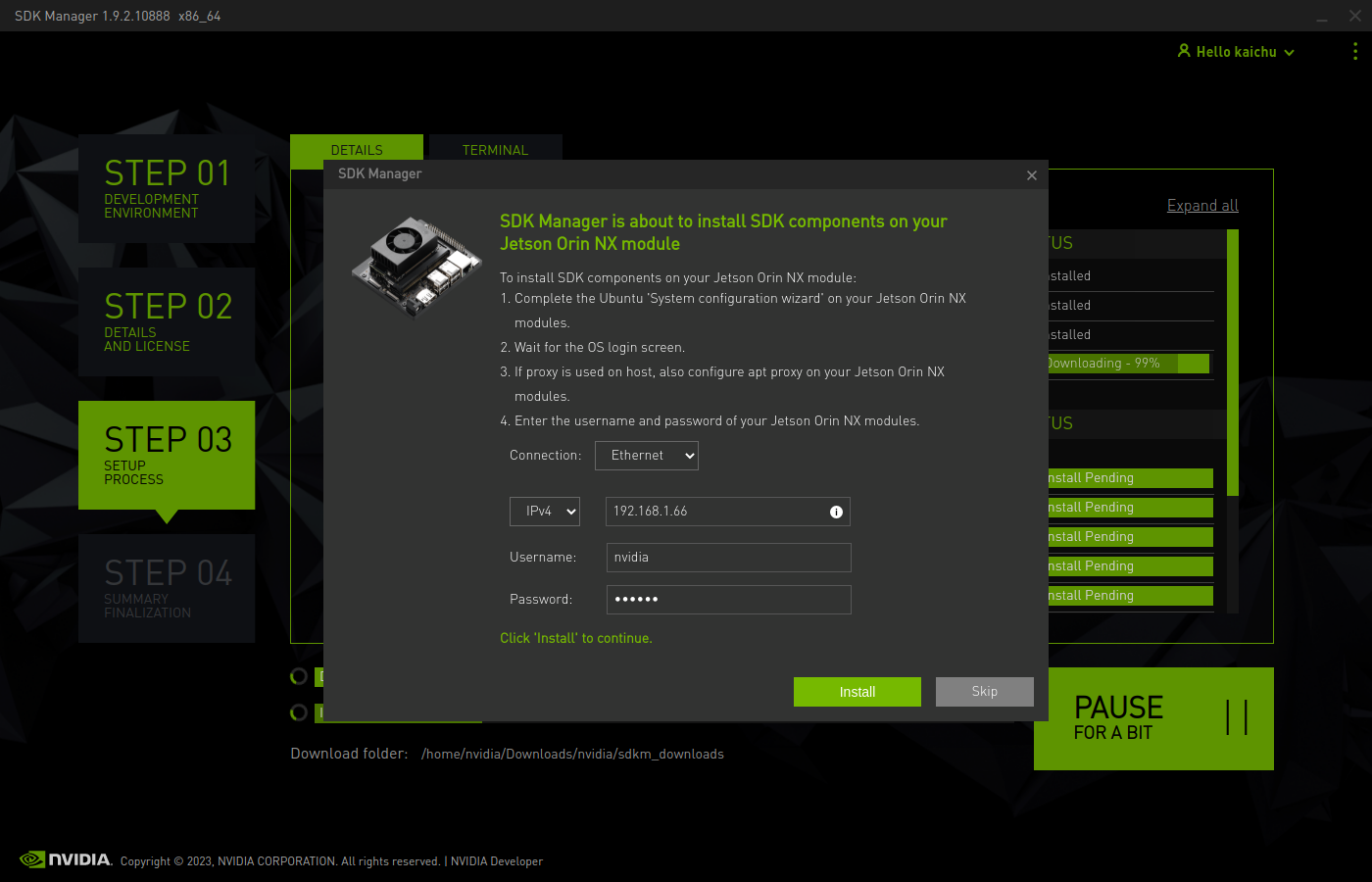Click the Downloading 99% progress bar
The width and height of the screenshot is (1372, 882).
[x=1127, y=364]
